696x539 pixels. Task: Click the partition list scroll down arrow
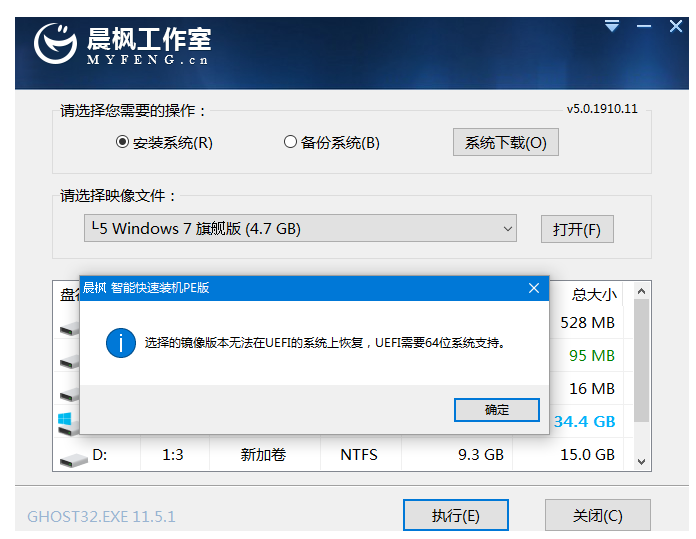click(641, 462)
